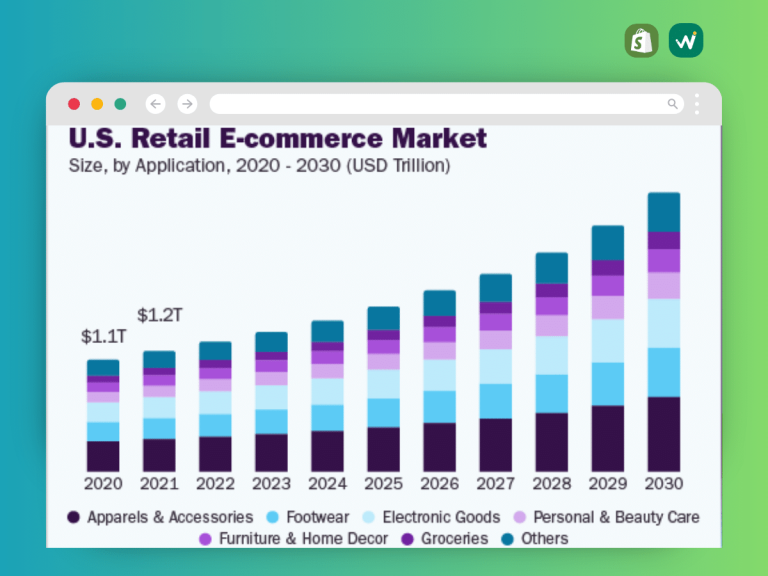Select the Others top segment of 2025 bar
Screen dimensions: 768x576
click(384, 318)
